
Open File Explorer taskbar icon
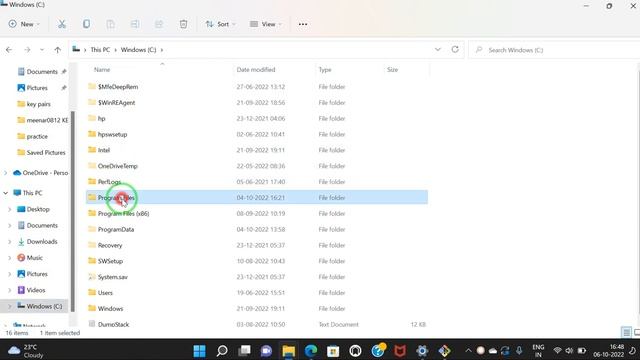[289, 351]
